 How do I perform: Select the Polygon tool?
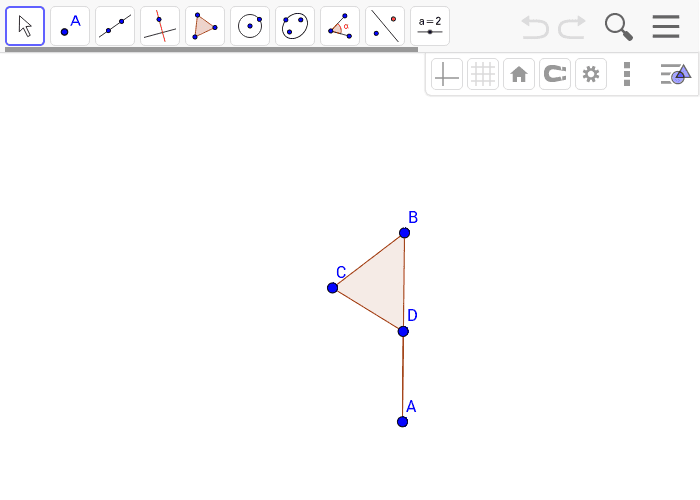pyautogui.click(x=205, y=26)
